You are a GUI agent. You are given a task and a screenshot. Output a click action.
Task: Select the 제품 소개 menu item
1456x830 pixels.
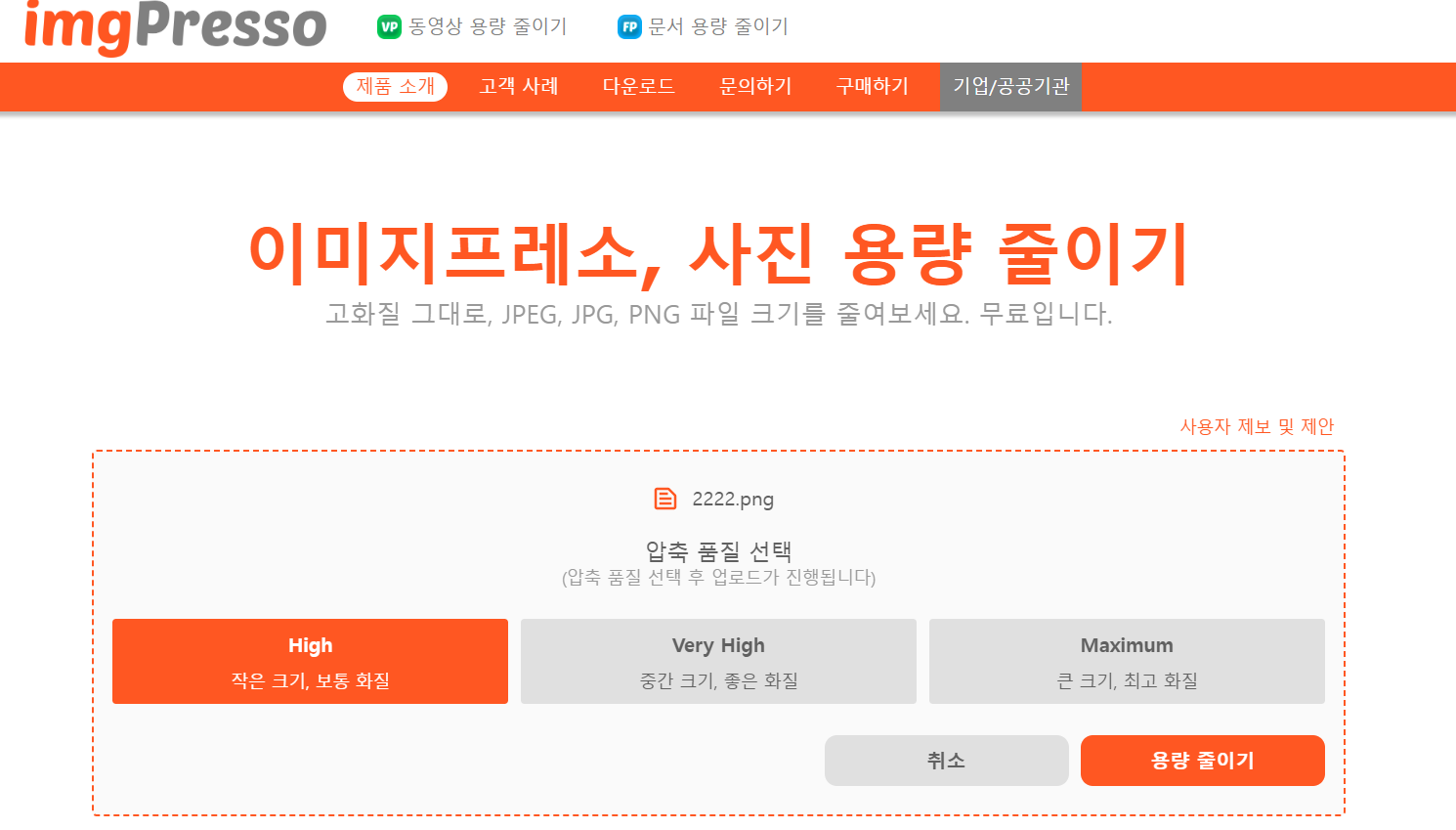[395, 86]
